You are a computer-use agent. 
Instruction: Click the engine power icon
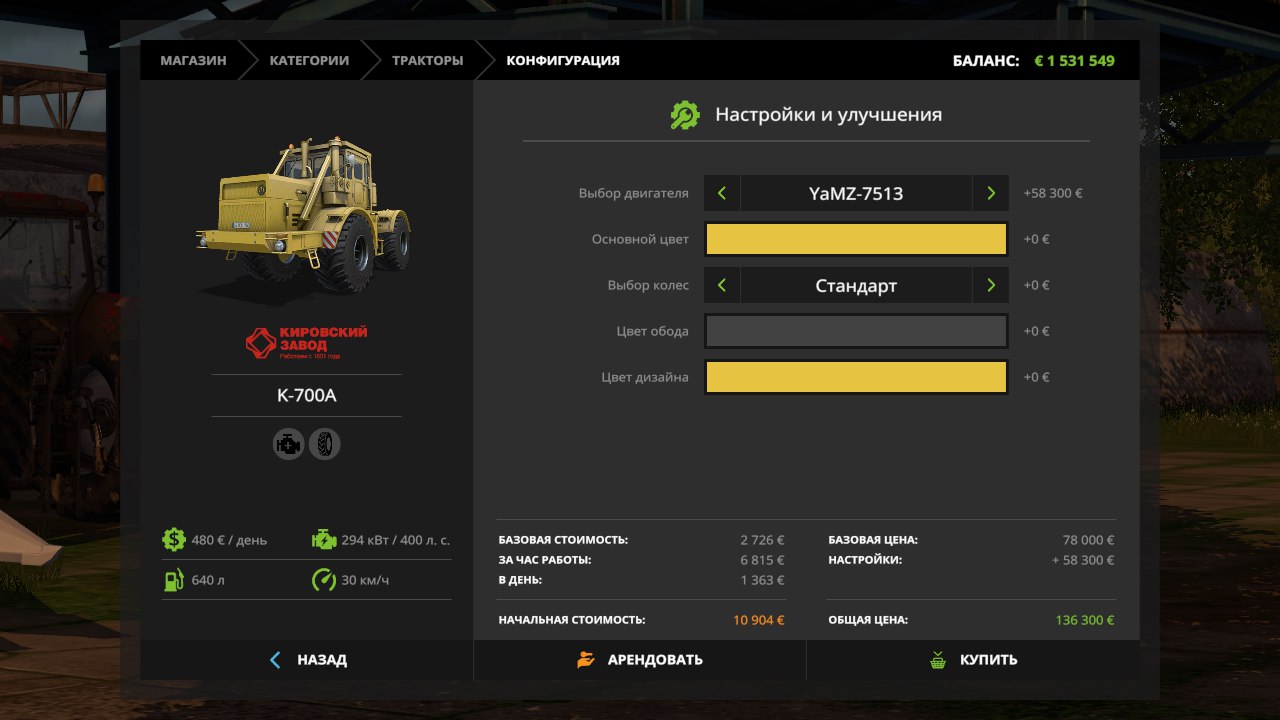324,540
